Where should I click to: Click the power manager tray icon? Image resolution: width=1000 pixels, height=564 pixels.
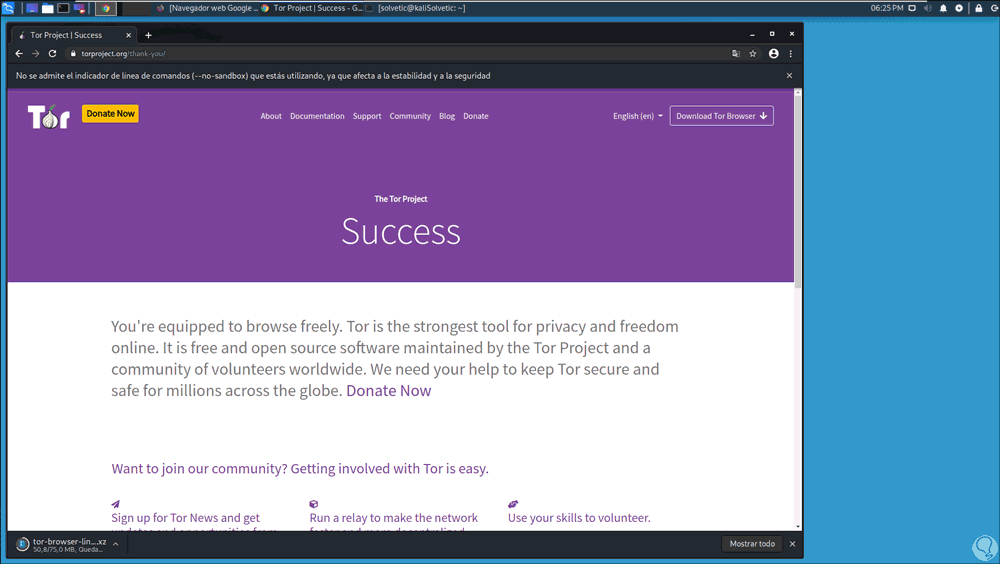[959, 8]
